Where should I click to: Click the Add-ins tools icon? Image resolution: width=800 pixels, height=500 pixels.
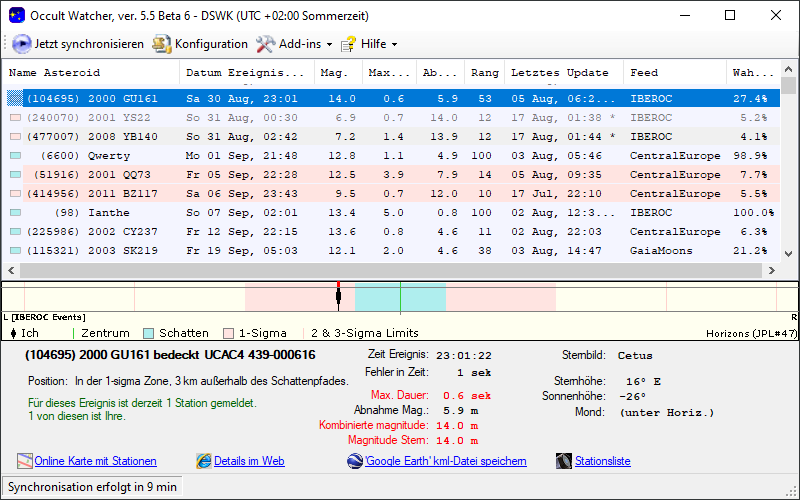point(265,44)
